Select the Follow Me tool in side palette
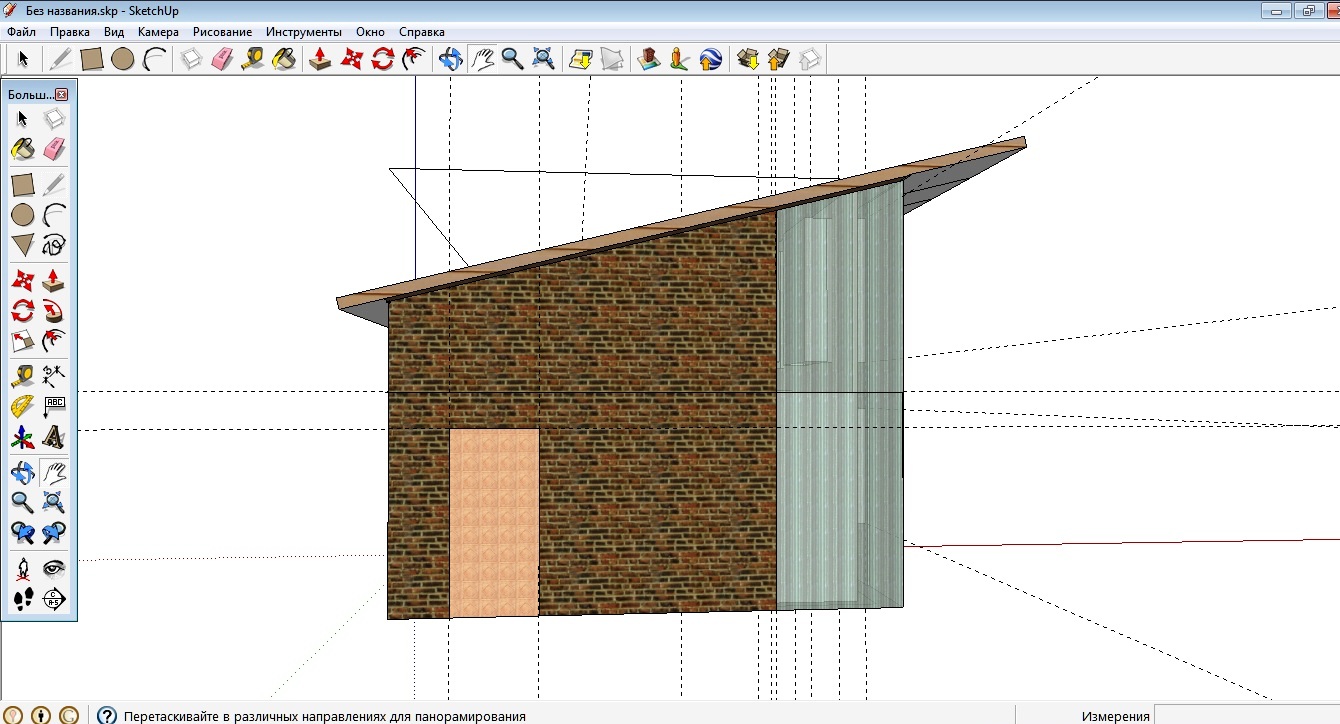Screen dimensions: 1340x724 click(x=54, y=311)
